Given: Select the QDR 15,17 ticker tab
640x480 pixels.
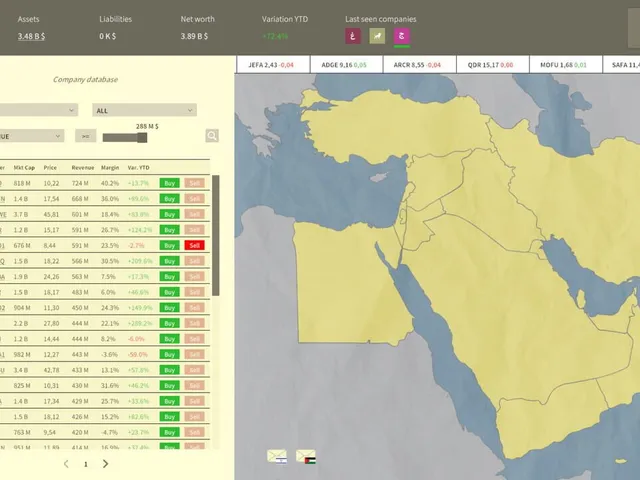Looking at the screenshot, I should pyautogui.click(x=492, y=64).
